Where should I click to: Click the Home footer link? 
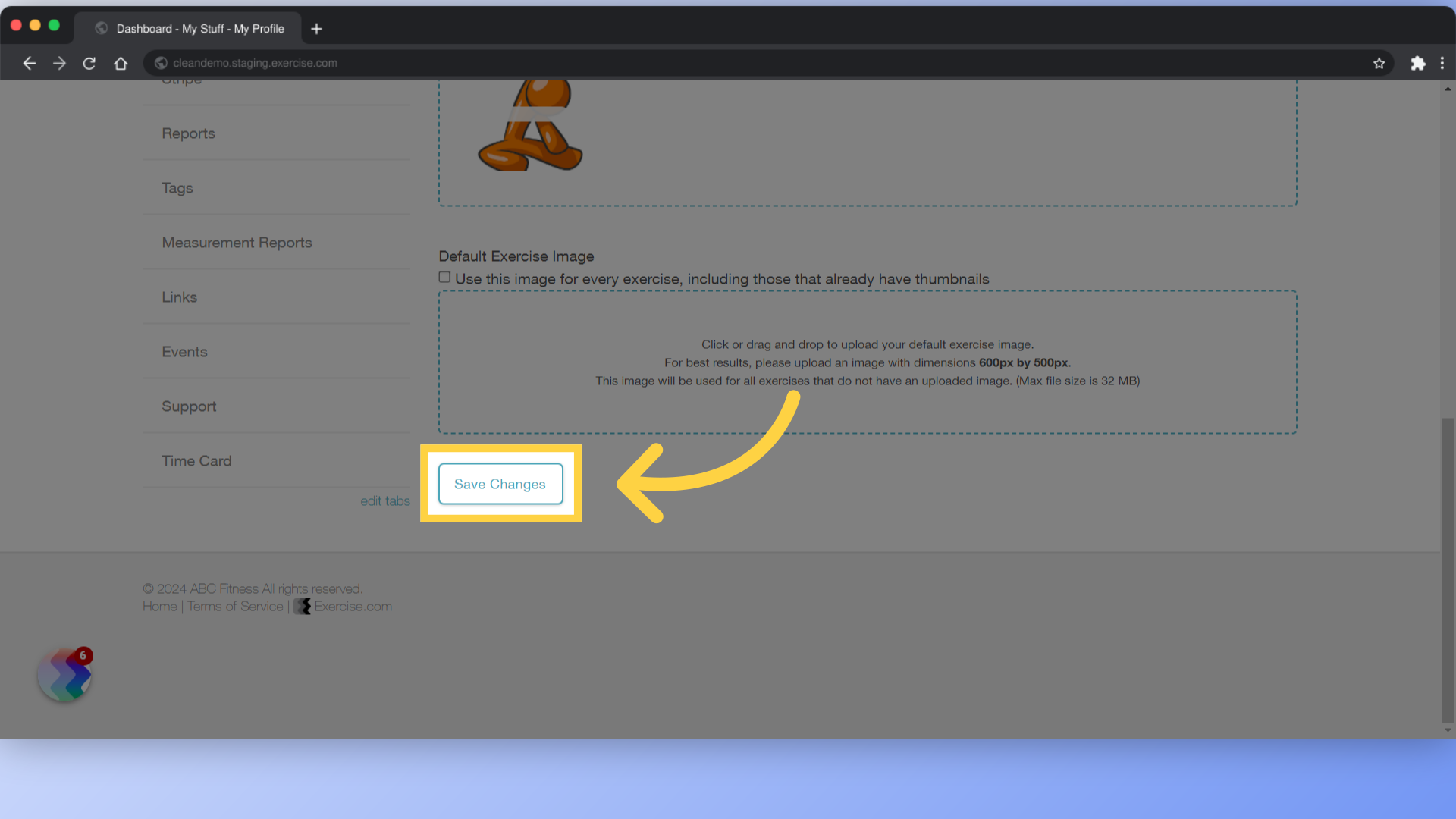click(x=159, y=606)
